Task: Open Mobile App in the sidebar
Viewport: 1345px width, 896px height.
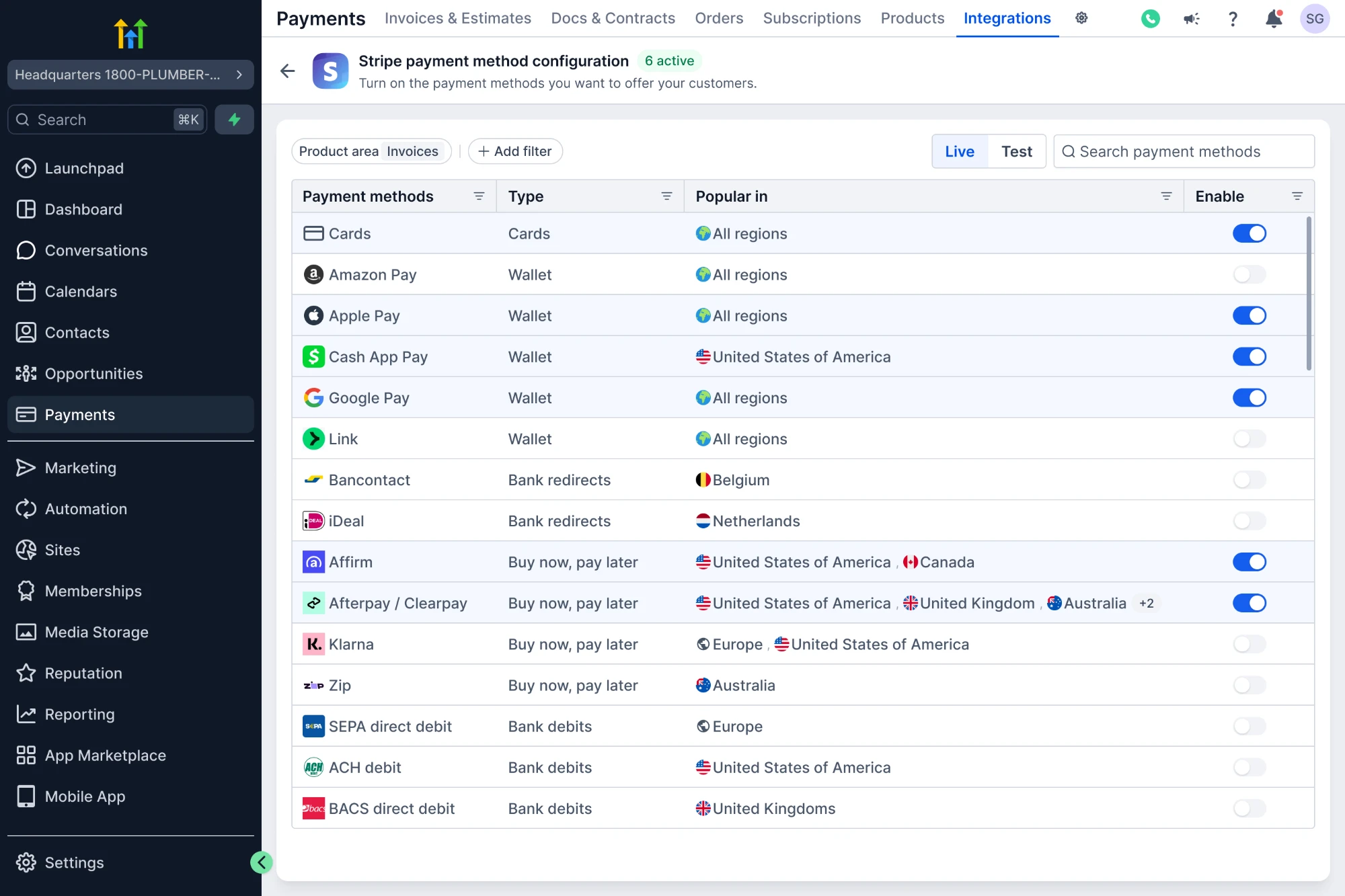Action: click(x=130, y=796)
